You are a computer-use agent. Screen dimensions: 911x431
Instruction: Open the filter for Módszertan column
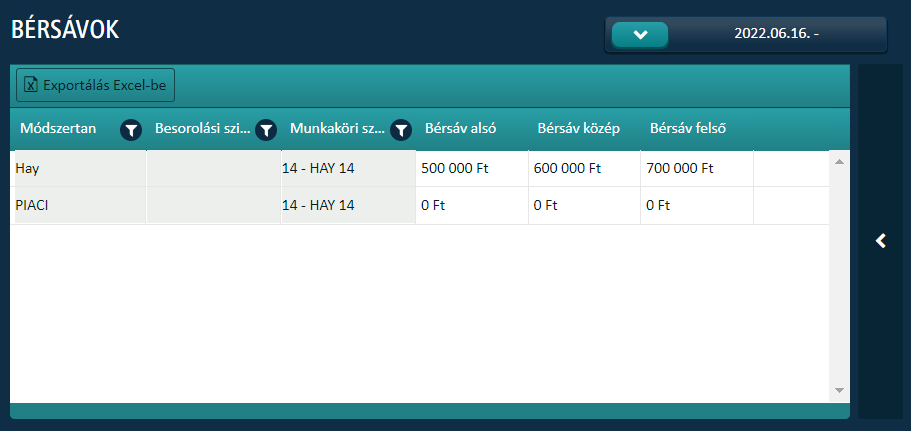pyautogui.click(x=131, y=130)
